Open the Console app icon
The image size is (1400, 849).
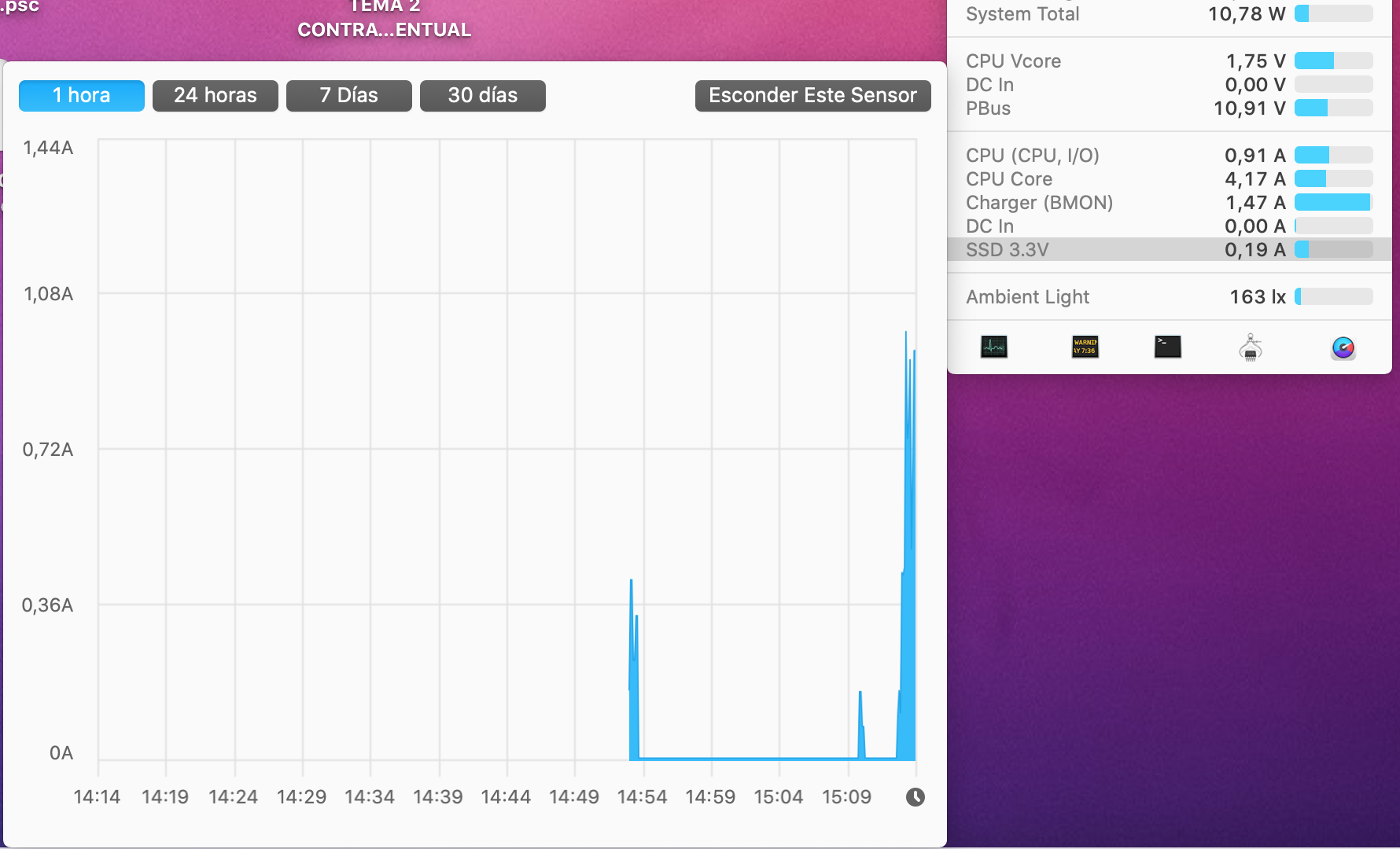1085,347
